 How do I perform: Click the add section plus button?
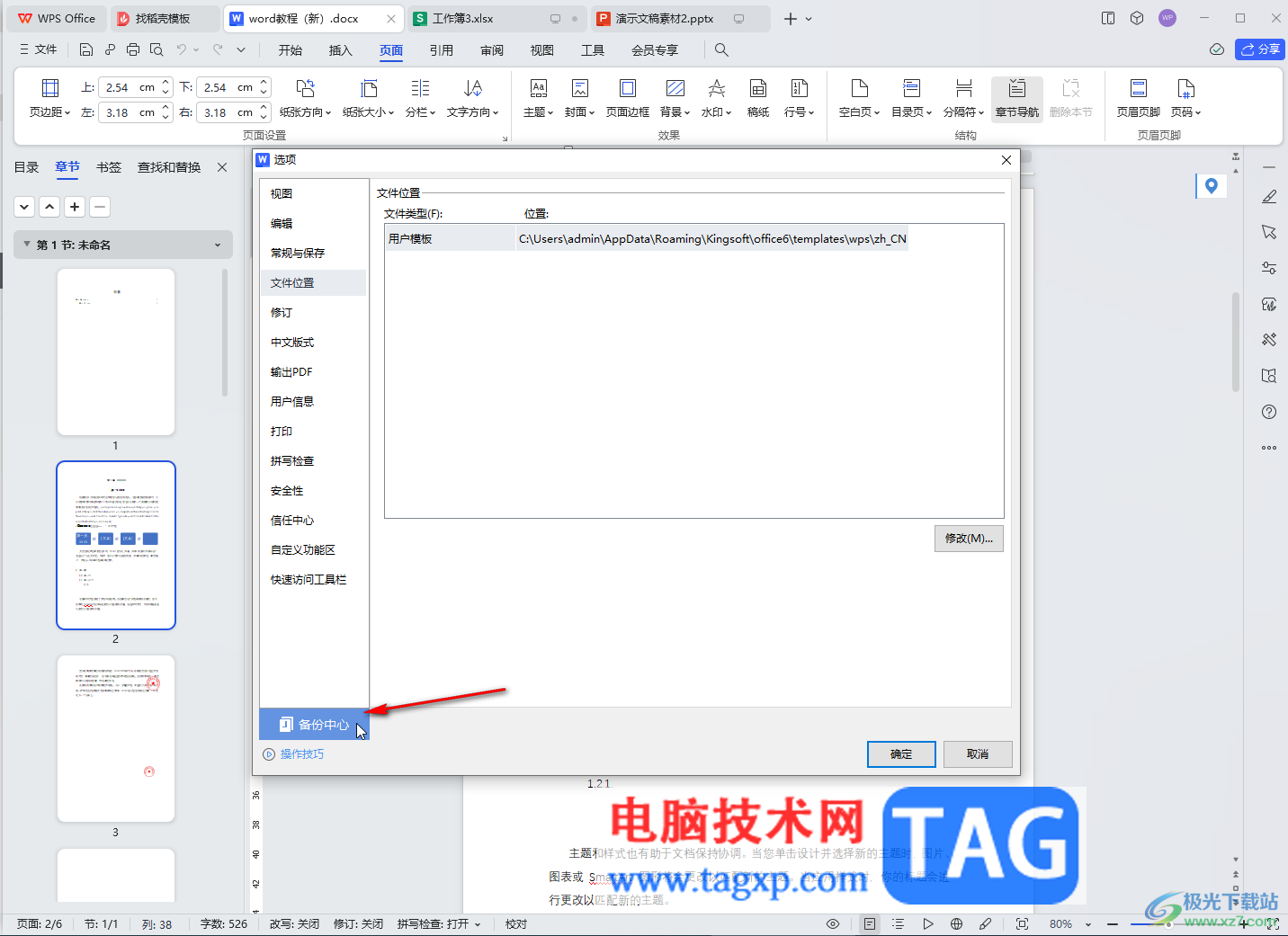point(75,207)
